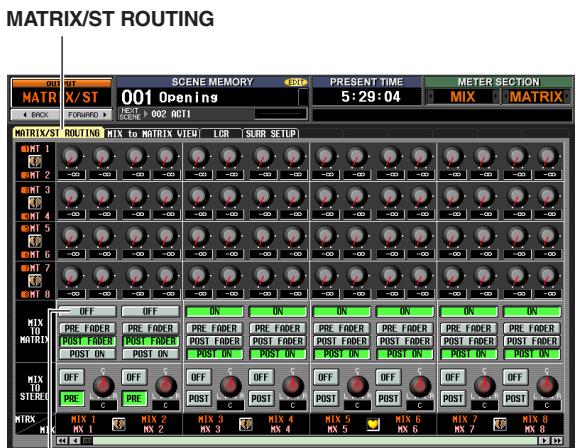The width and height of the screenshot is (576, 448).
Task: Turn off MIX 6 to matrix ON button
Action: (405, 311)
